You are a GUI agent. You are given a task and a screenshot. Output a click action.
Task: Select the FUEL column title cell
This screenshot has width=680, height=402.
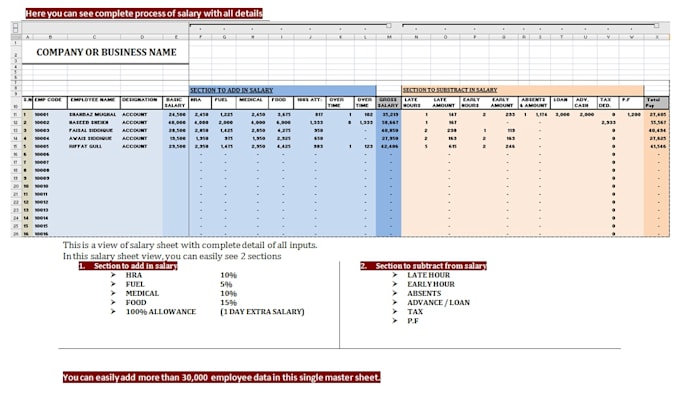tap(224, 103)
